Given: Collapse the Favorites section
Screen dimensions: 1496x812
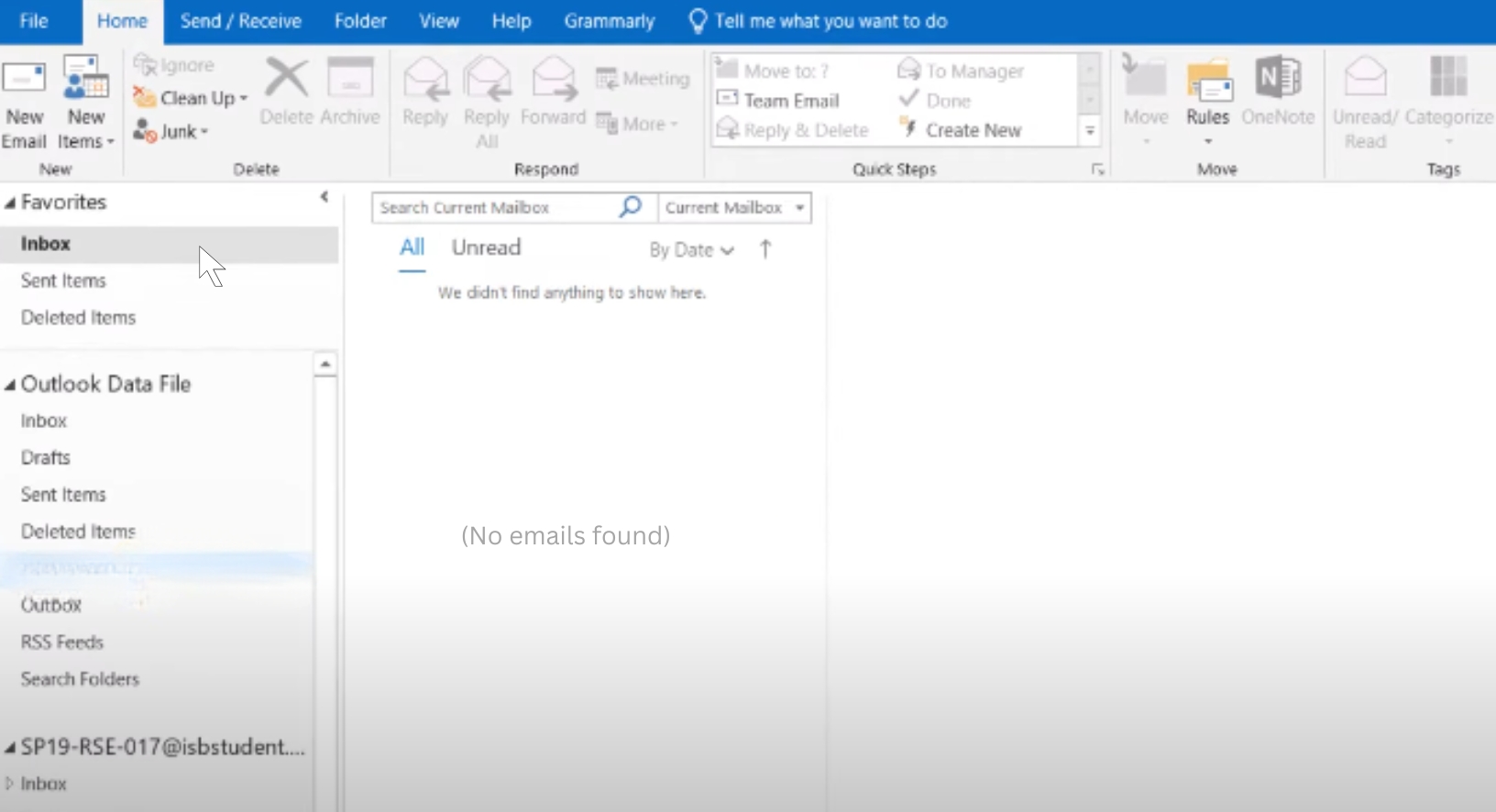Looking at the screenshot, I should pos(10,203).
